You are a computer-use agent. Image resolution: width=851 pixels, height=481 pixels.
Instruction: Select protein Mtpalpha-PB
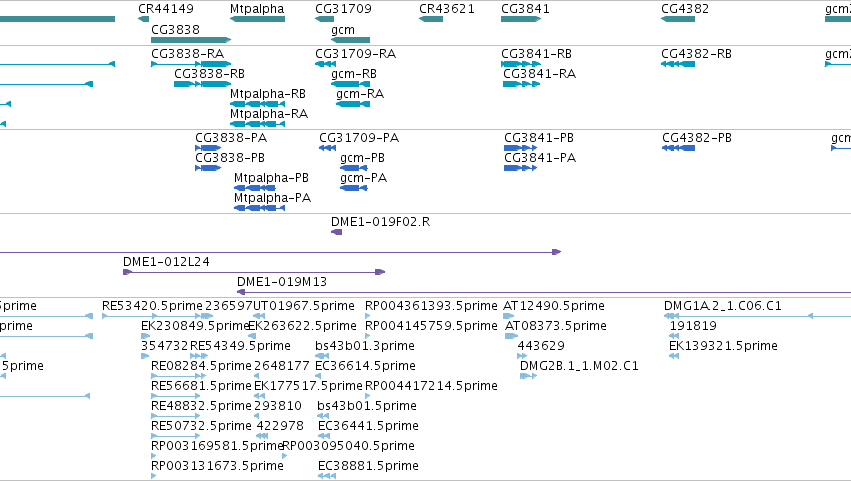(271, 178)
